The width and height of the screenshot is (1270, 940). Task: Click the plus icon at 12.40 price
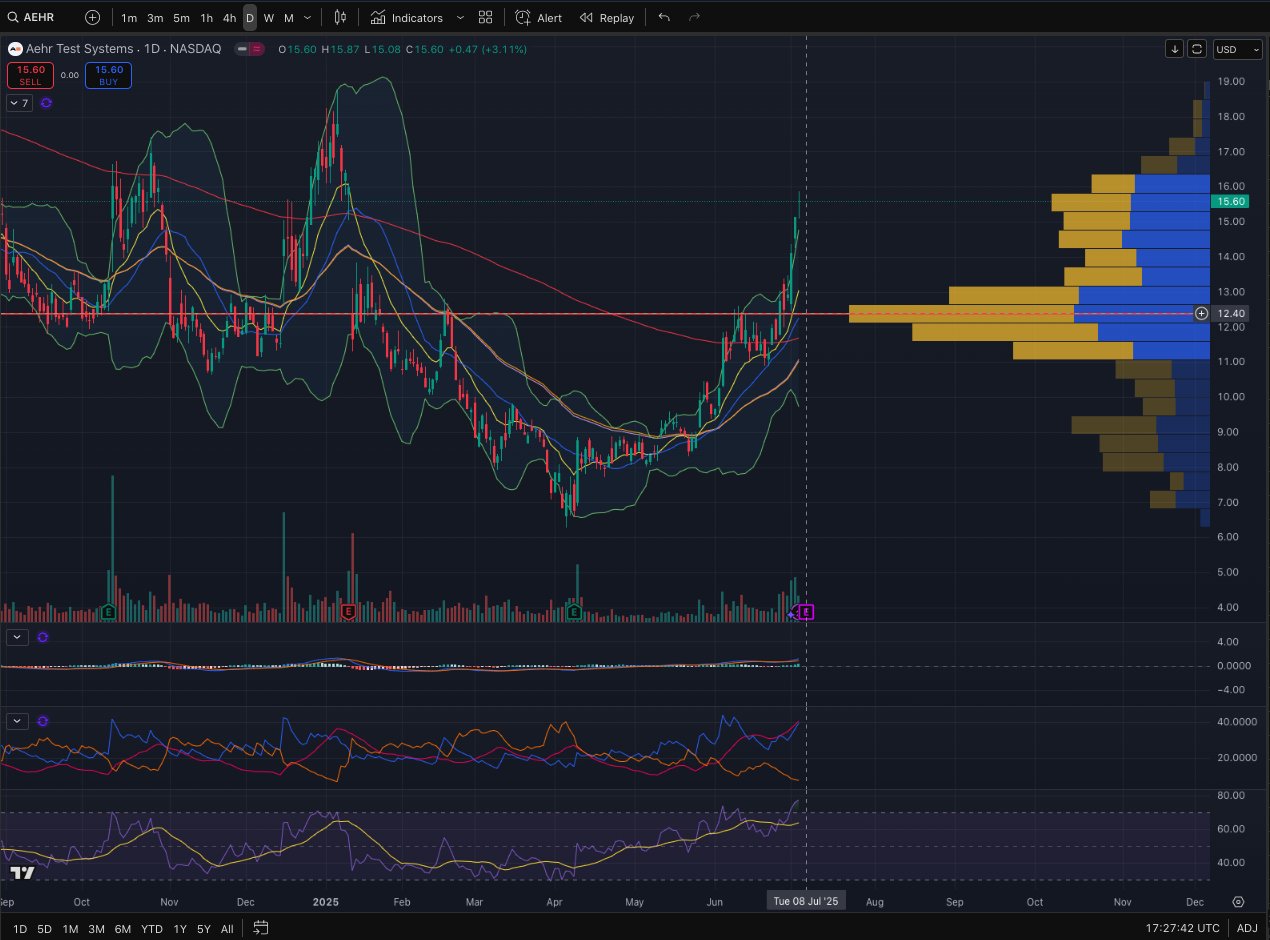(x=1202, y=314)
